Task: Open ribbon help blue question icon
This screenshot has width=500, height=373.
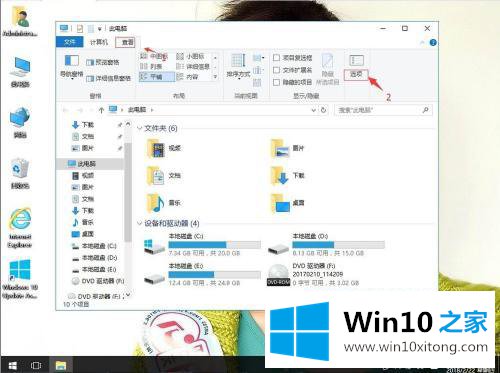Action: tap(433, 43)
